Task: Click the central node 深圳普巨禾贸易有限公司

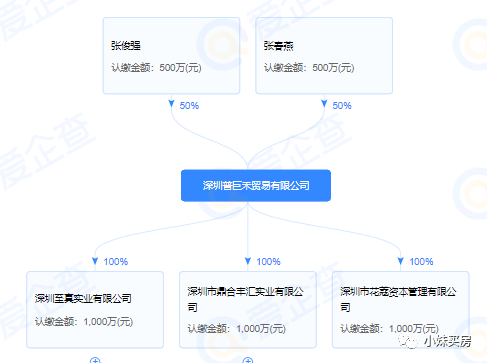Action: coord(256,186)
